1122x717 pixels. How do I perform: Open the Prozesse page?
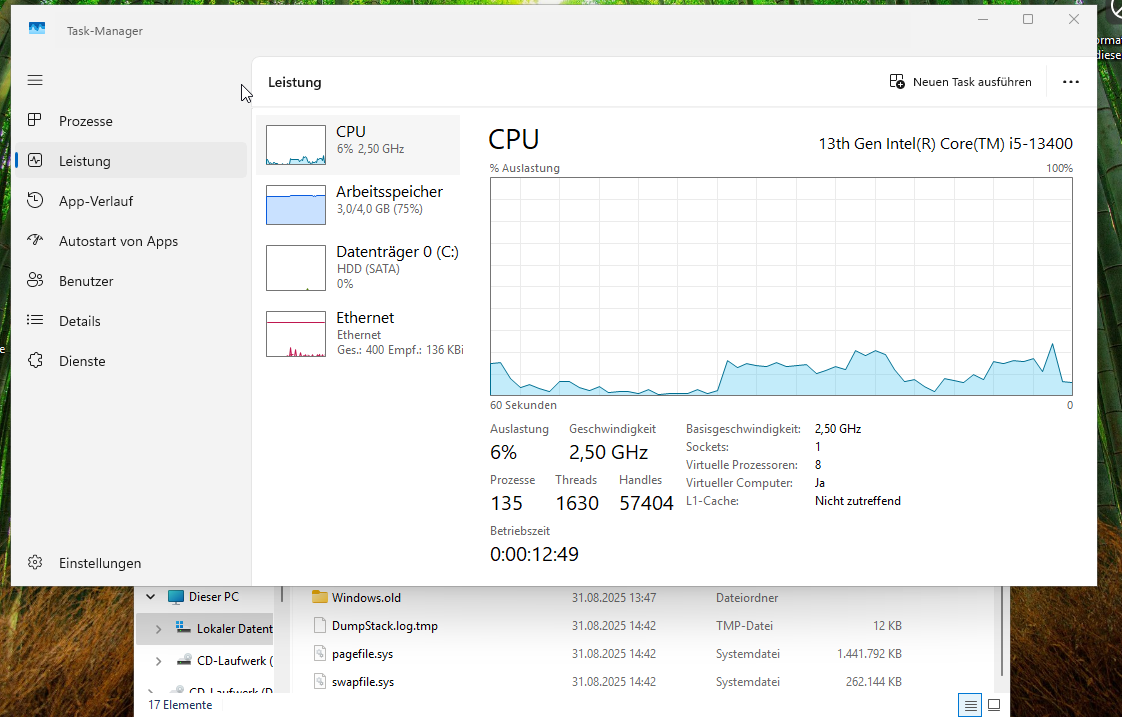[x=131, y=121]
